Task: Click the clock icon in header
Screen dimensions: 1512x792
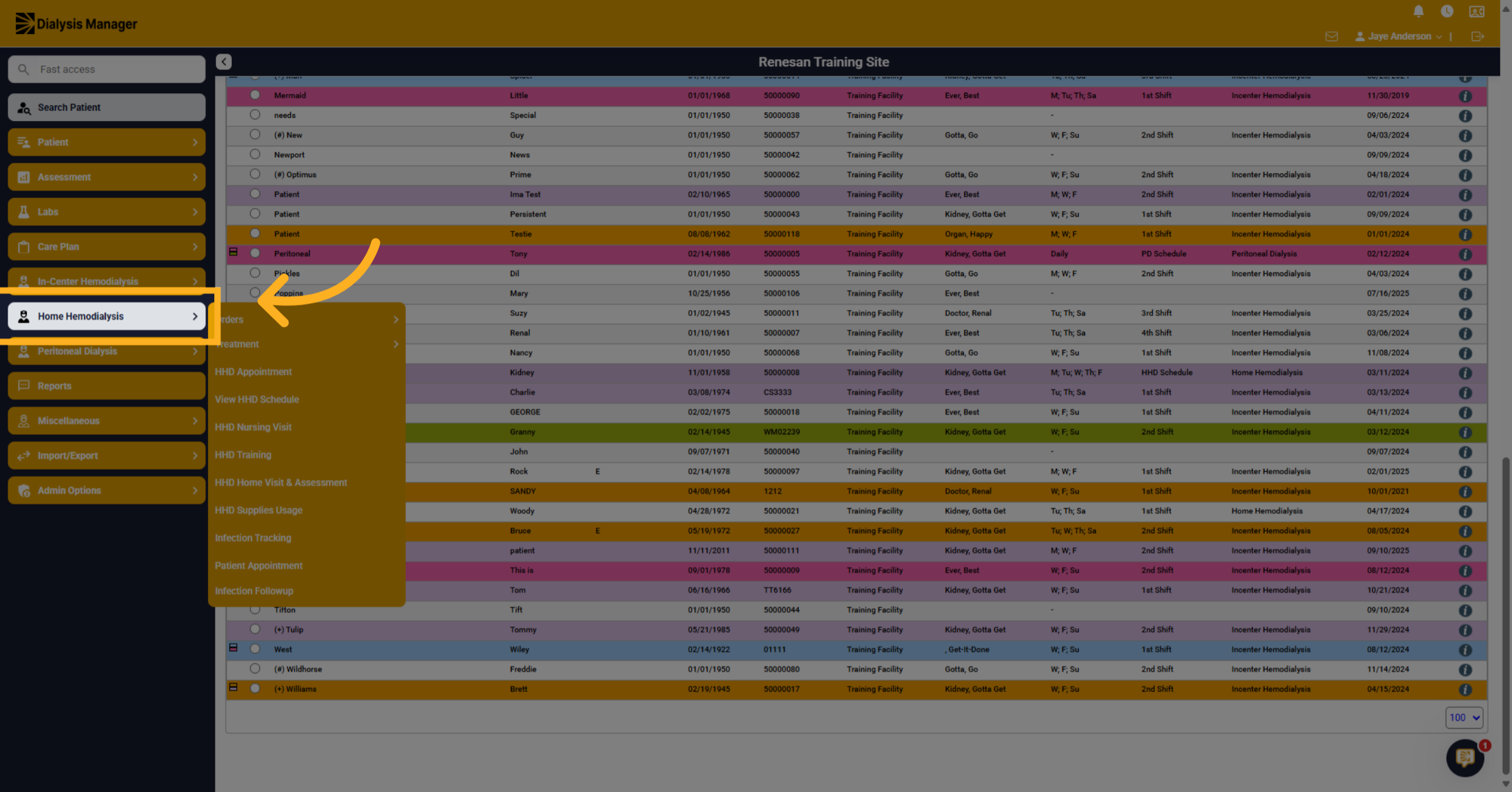Action: (1446, 11)
